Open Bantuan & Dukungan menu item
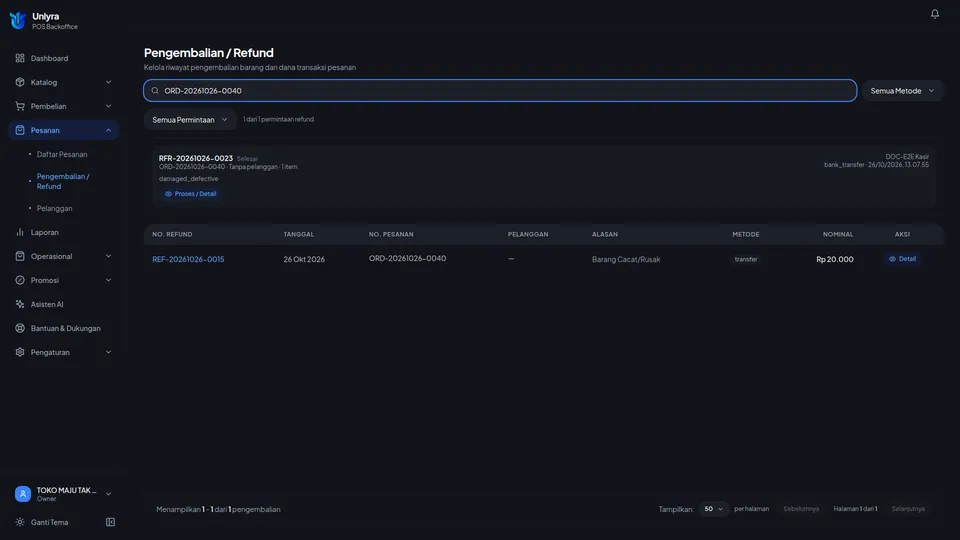 coord(64,328)
